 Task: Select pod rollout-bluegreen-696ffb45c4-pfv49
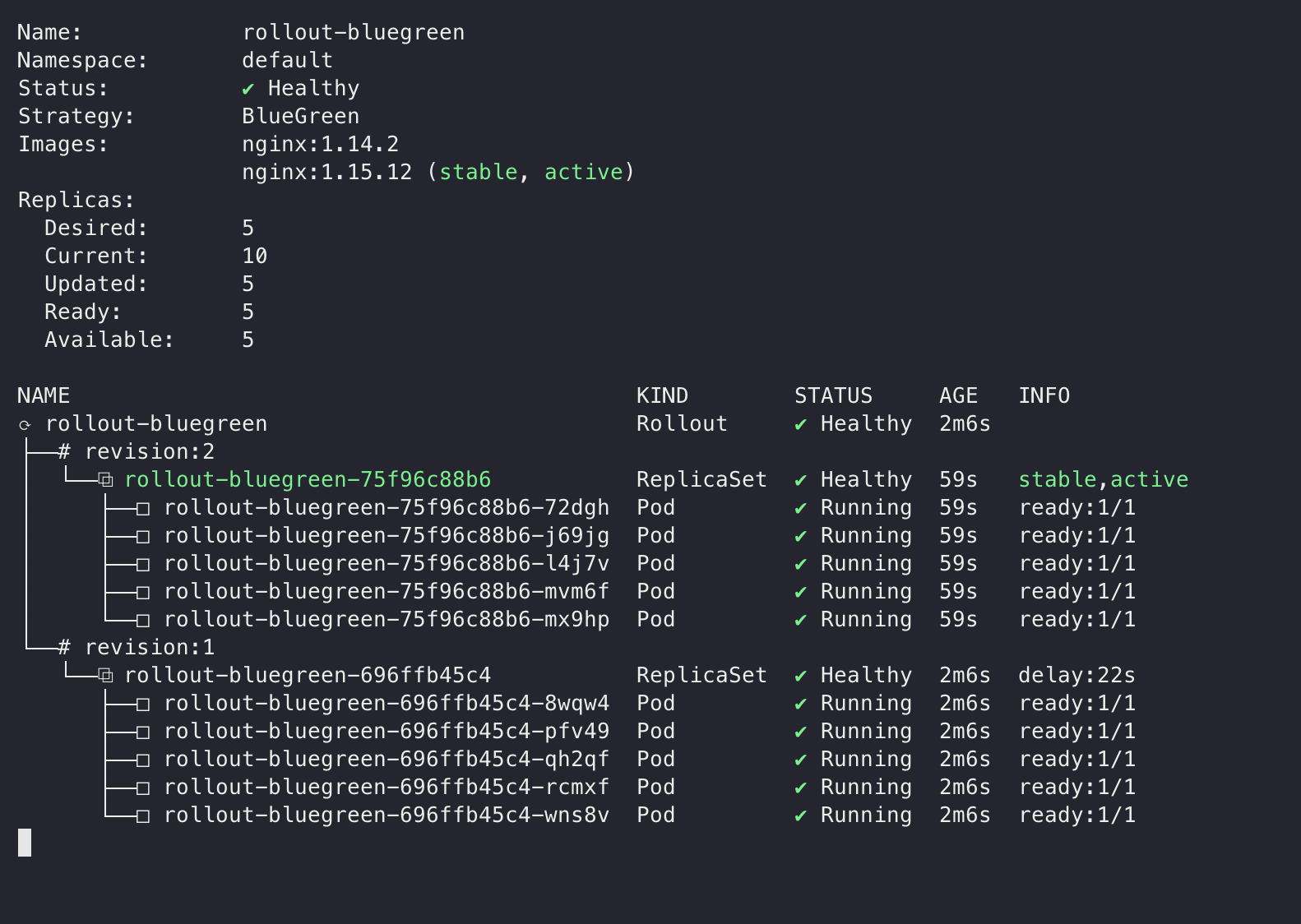387,731
